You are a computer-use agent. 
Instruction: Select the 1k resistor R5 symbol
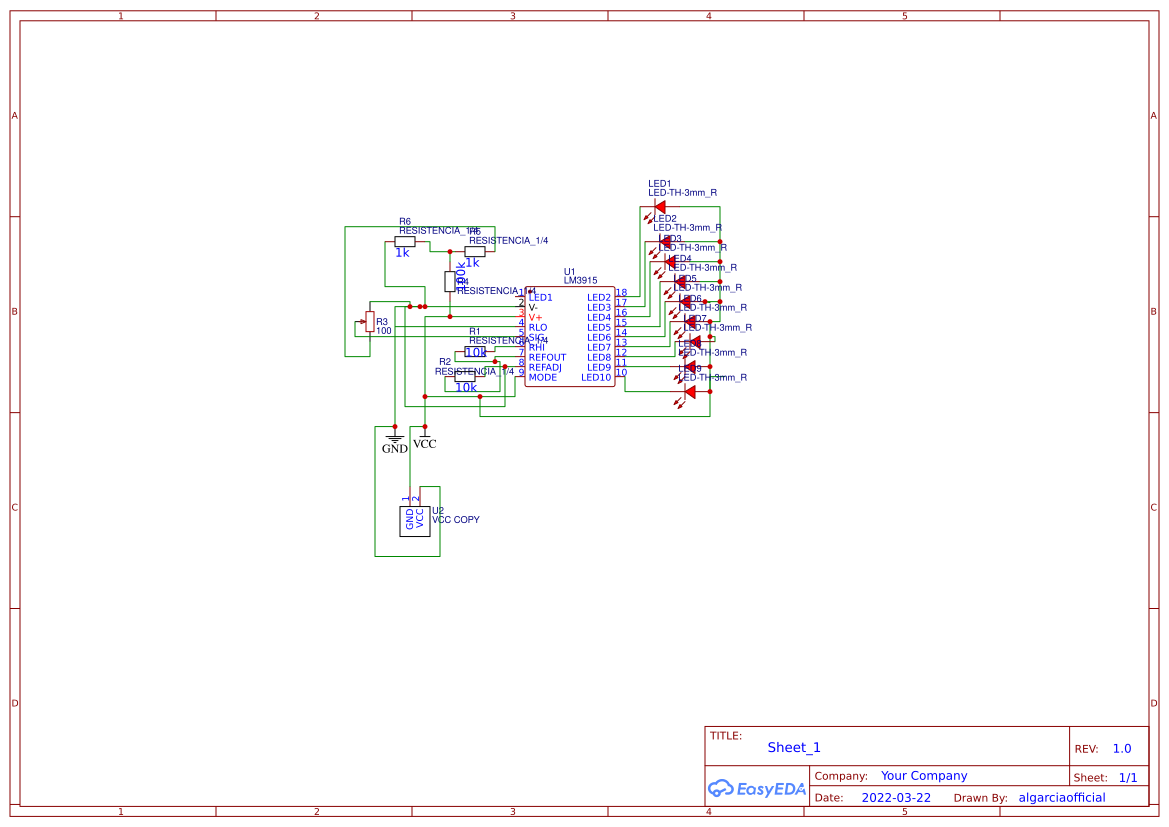[475, 252]
